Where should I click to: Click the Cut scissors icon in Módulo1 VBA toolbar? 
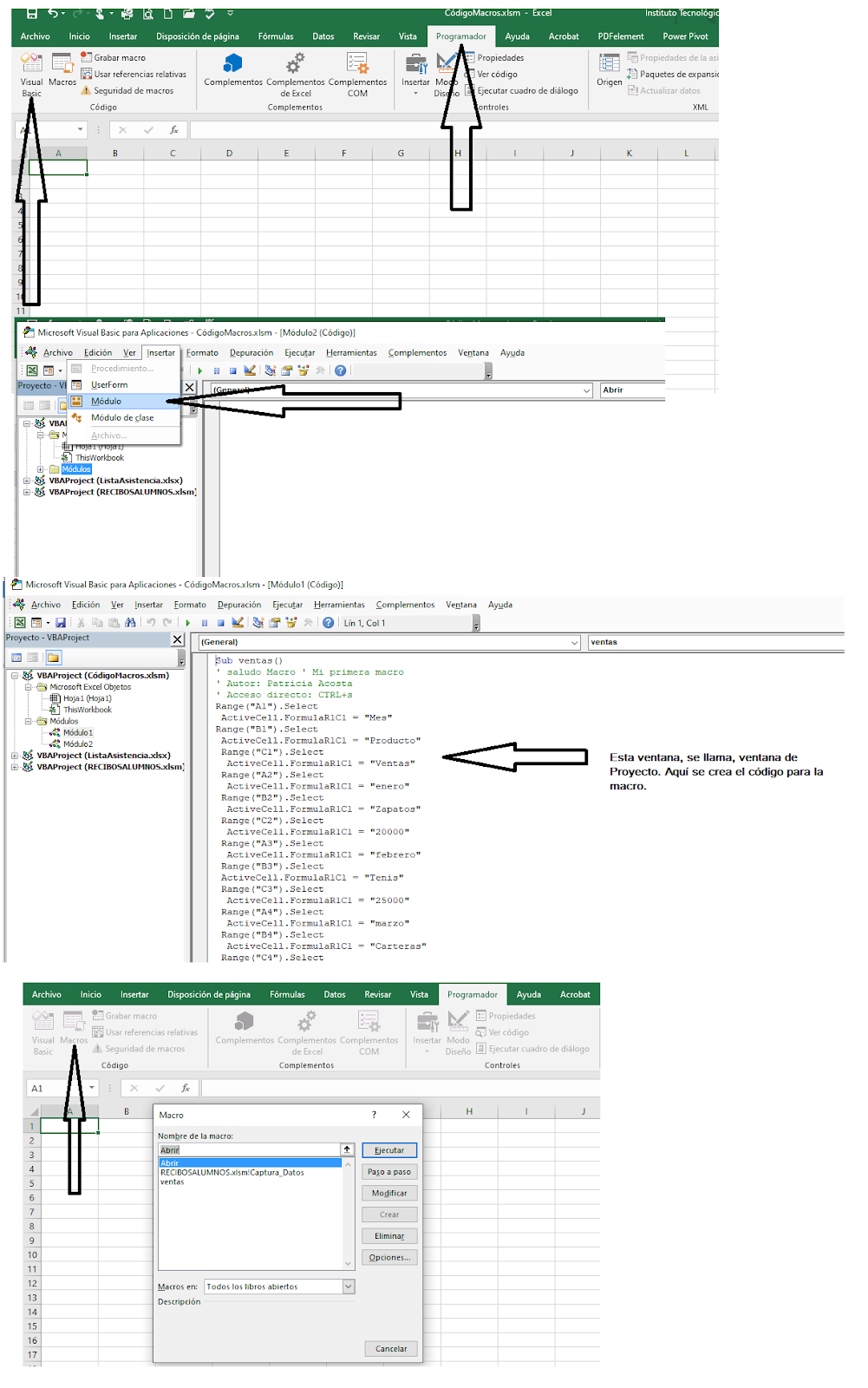(x=81, y=623)
